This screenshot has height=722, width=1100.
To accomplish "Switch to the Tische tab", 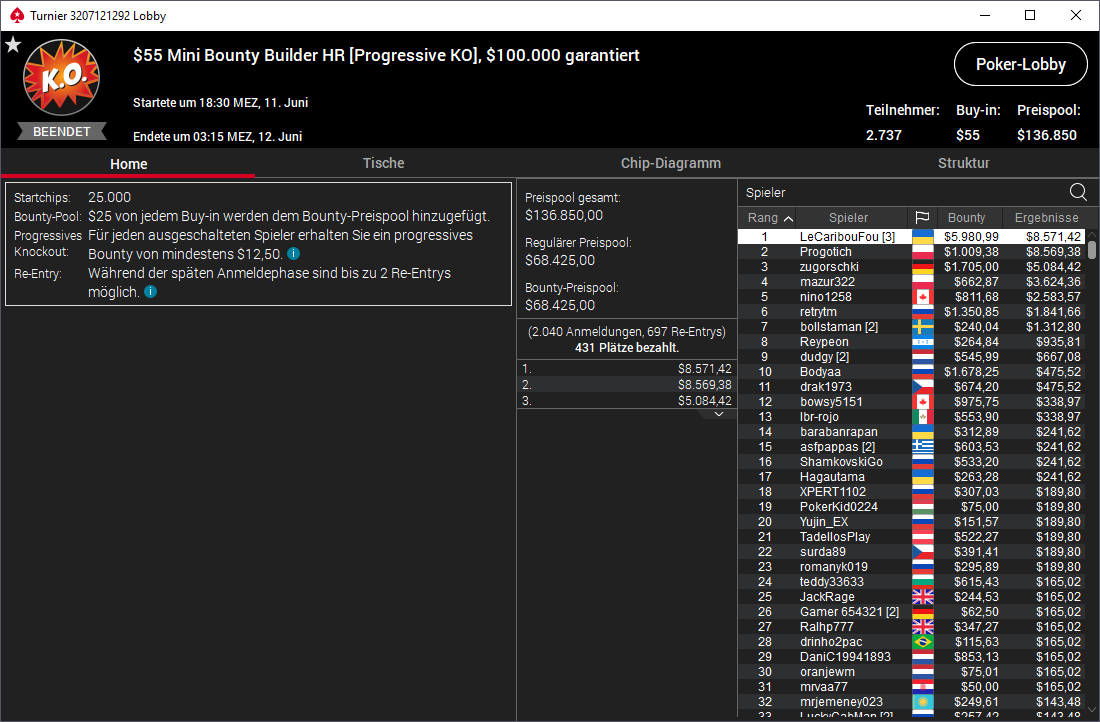I will [x=383, y=163].
